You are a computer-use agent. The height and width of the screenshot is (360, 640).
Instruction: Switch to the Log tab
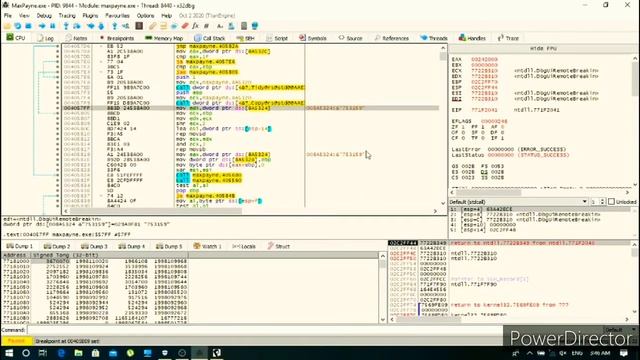coord(45,38)
